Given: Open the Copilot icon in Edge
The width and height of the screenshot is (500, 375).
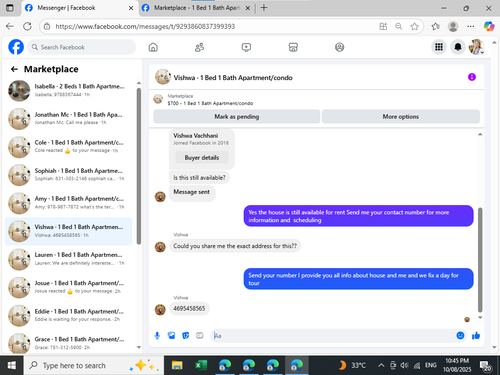Looking at the screenshot, I should 489,26.
